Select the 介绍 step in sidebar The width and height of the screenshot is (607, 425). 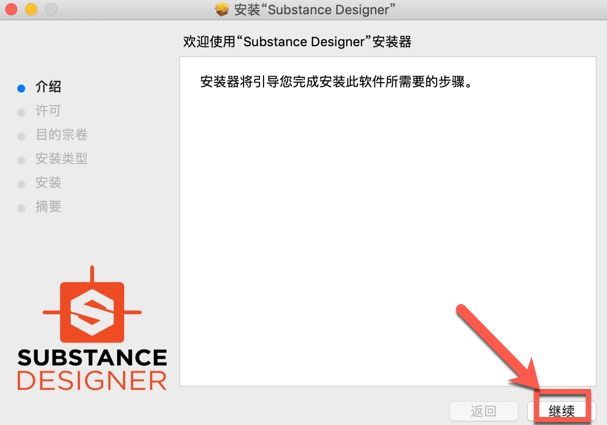tap(48, 87)
